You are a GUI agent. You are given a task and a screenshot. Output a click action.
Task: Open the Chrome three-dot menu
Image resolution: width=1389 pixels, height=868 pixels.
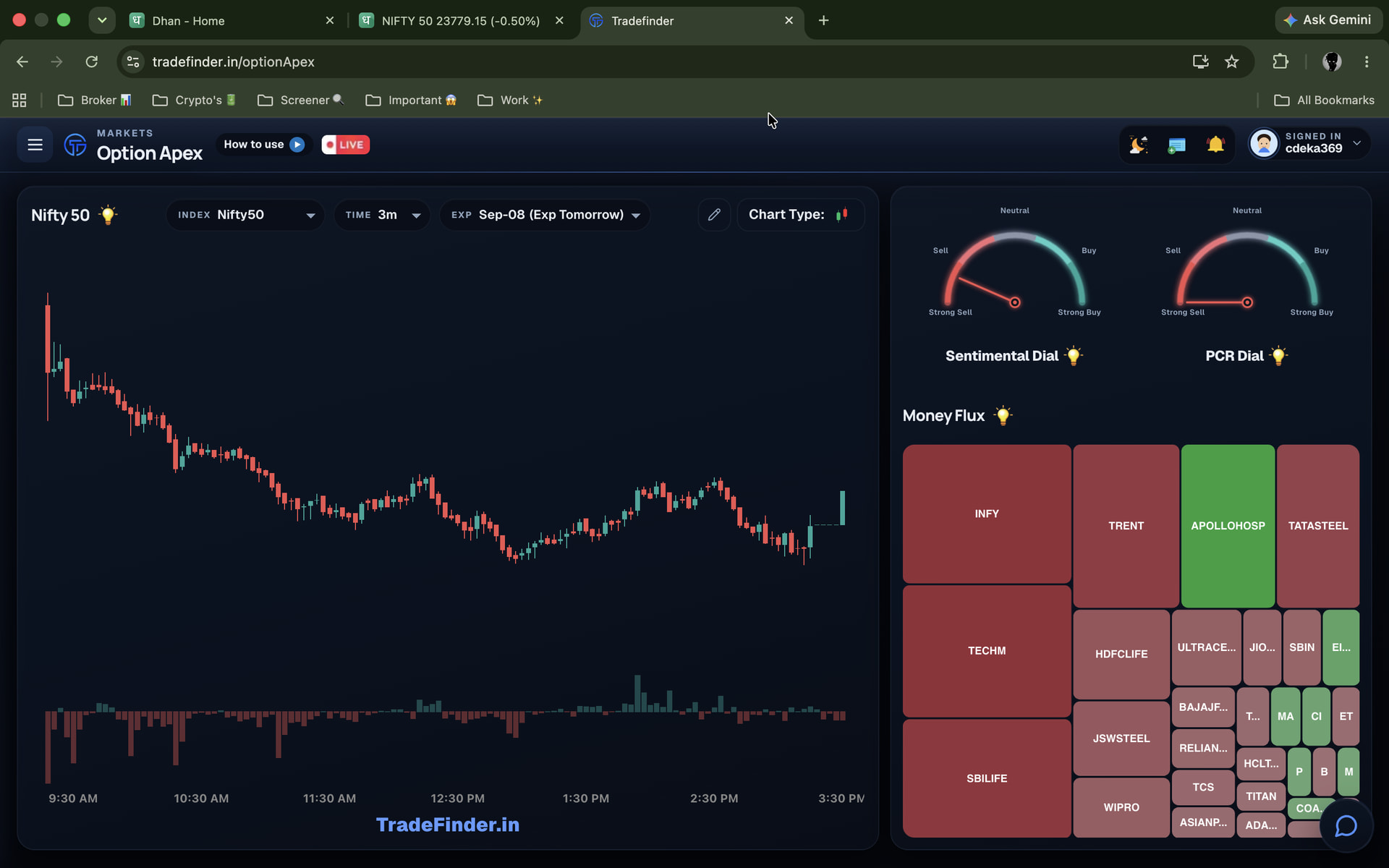click(1367, 61)
